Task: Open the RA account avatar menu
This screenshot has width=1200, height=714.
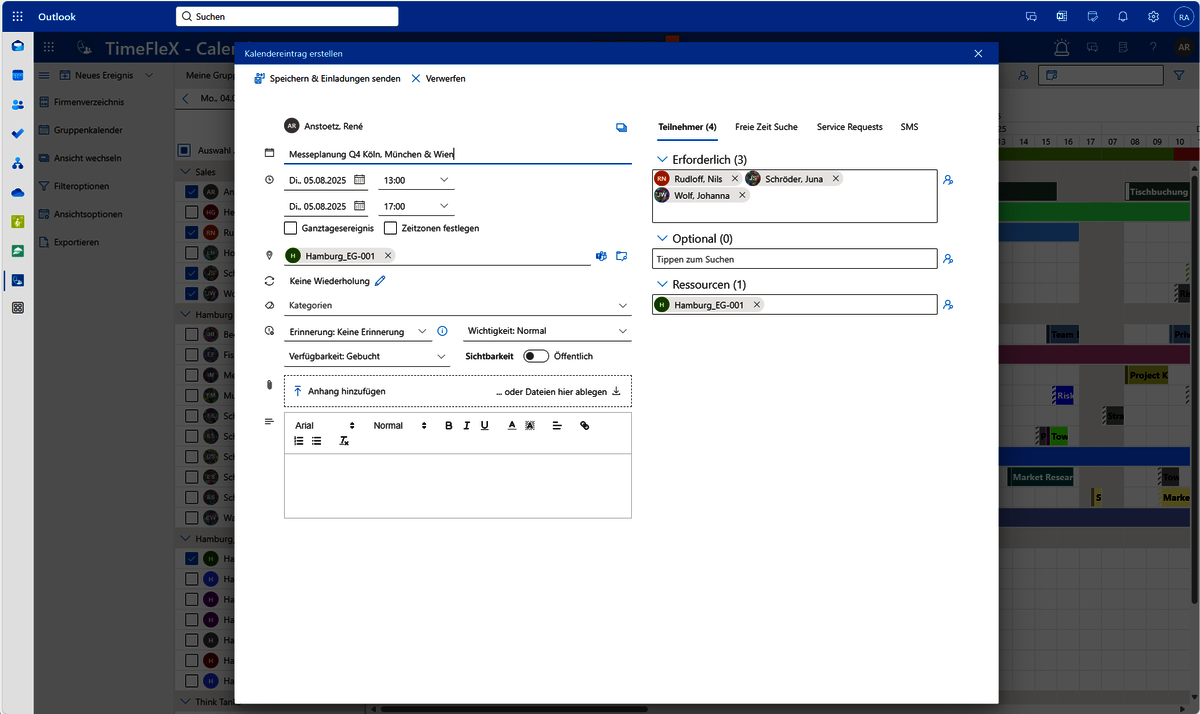Action: (x=1183, y=17)
